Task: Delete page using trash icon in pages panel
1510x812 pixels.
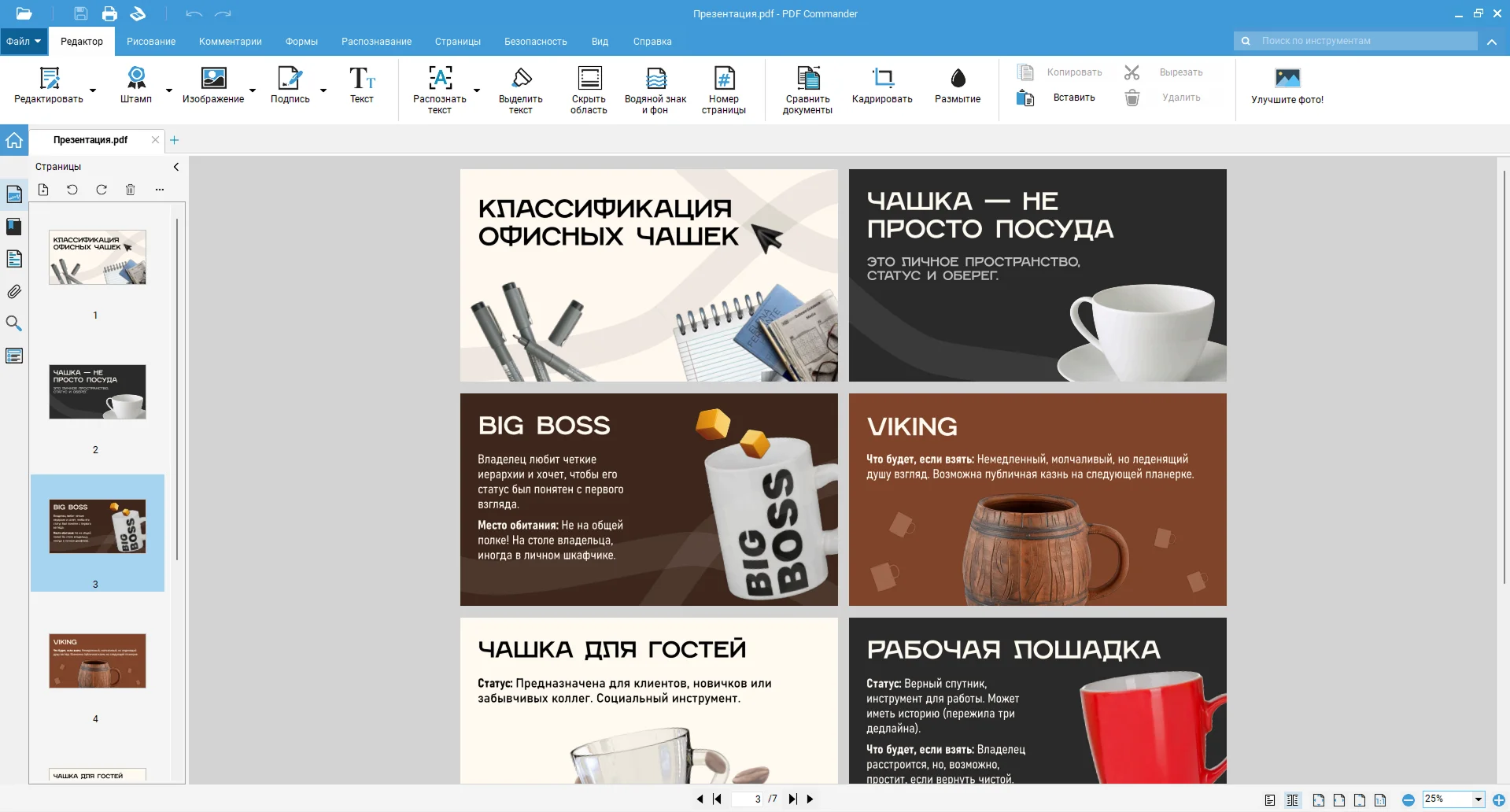Action: pos(131,190)
